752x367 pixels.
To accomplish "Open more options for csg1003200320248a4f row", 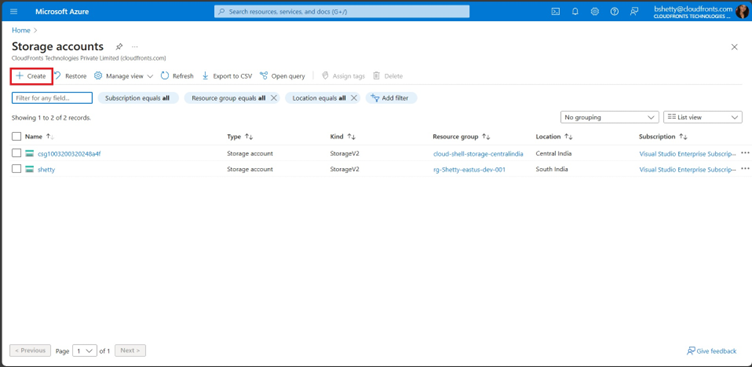I will (x=745, y=153).
